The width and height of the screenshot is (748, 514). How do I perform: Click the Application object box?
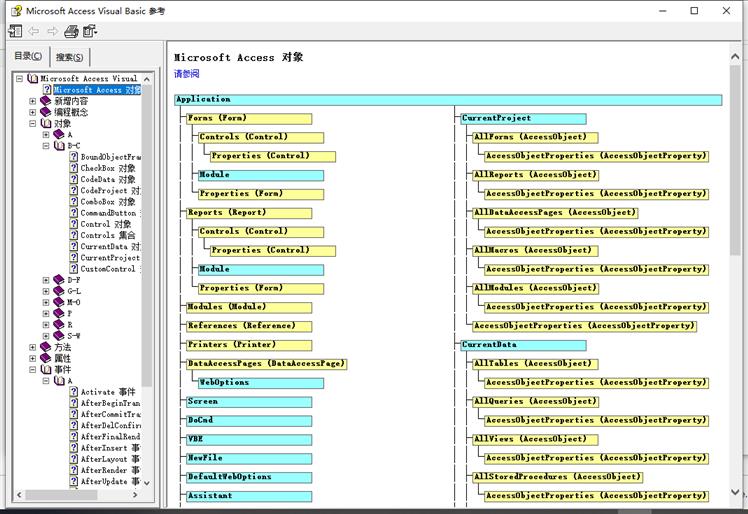coord(448,99)
